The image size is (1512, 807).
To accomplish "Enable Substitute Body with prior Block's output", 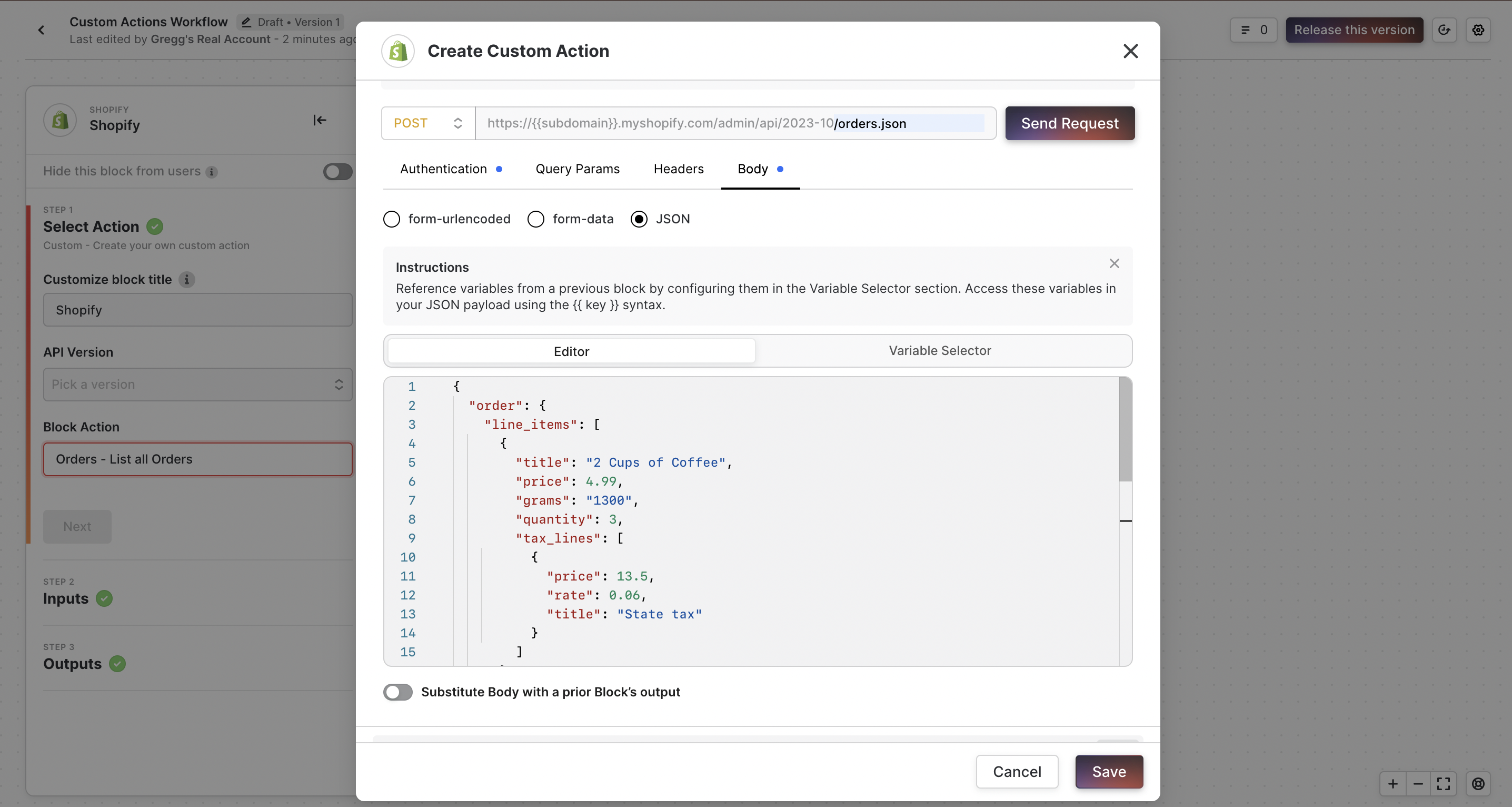I will click(398, 692).
